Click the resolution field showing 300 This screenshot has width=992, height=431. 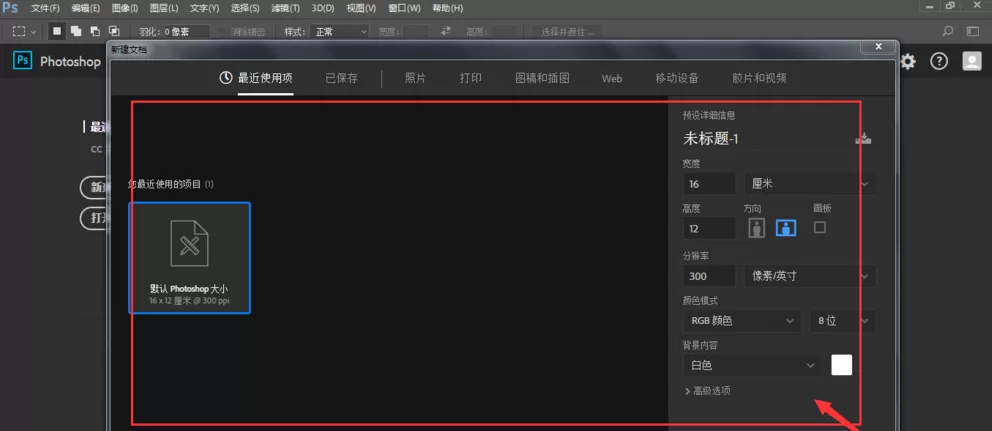(x=709, y=276)
